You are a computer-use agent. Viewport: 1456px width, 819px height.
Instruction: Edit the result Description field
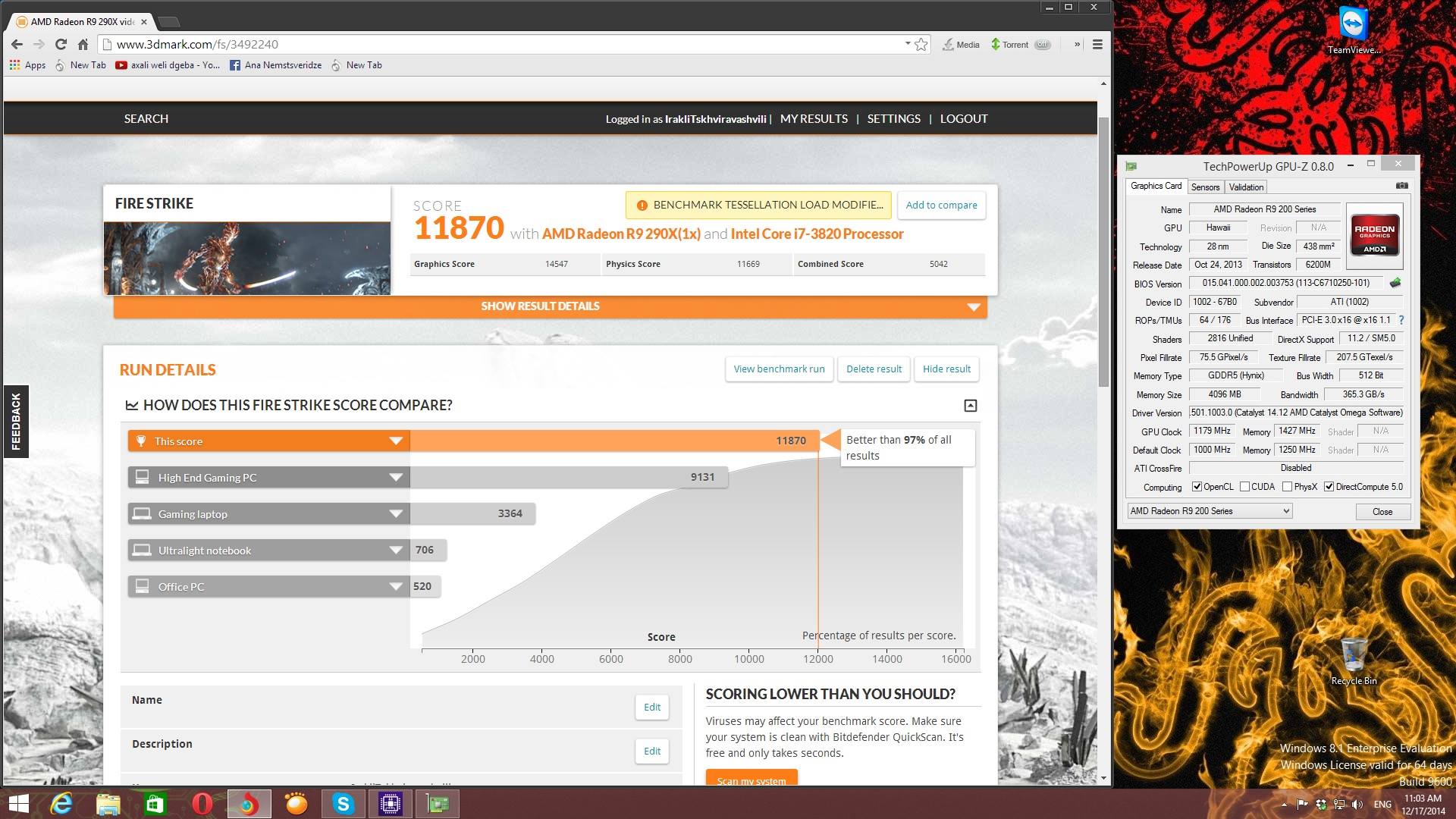652,752
